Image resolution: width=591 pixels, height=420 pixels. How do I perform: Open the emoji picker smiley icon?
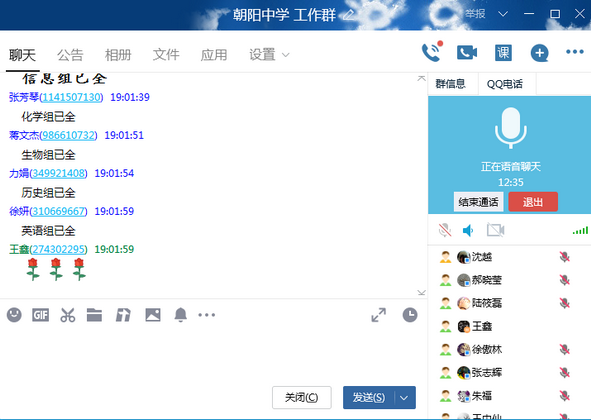pos(14,315)
